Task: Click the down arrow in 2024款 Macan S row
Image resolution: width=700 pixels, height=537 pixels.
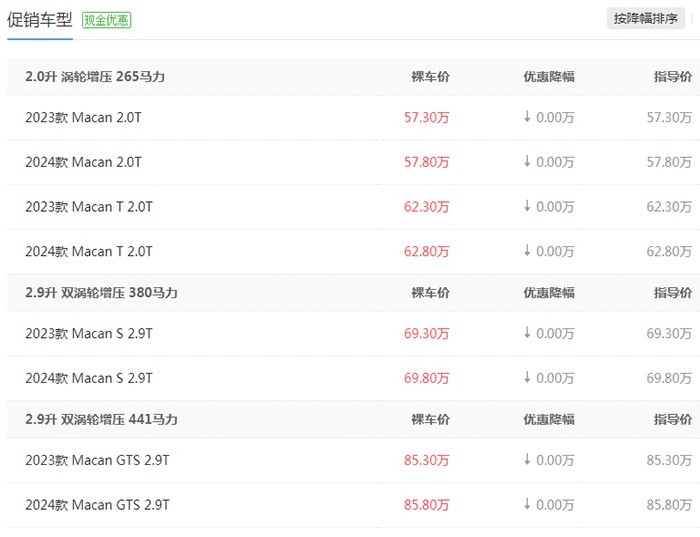Action: tap(527, 377)
